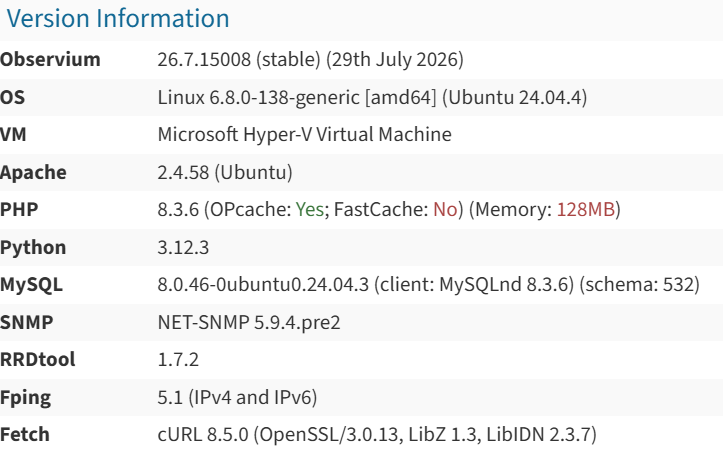Viewport: 723px width, 454px height.
Task: Click the Version Information heading
Action: tap(118, 18)
